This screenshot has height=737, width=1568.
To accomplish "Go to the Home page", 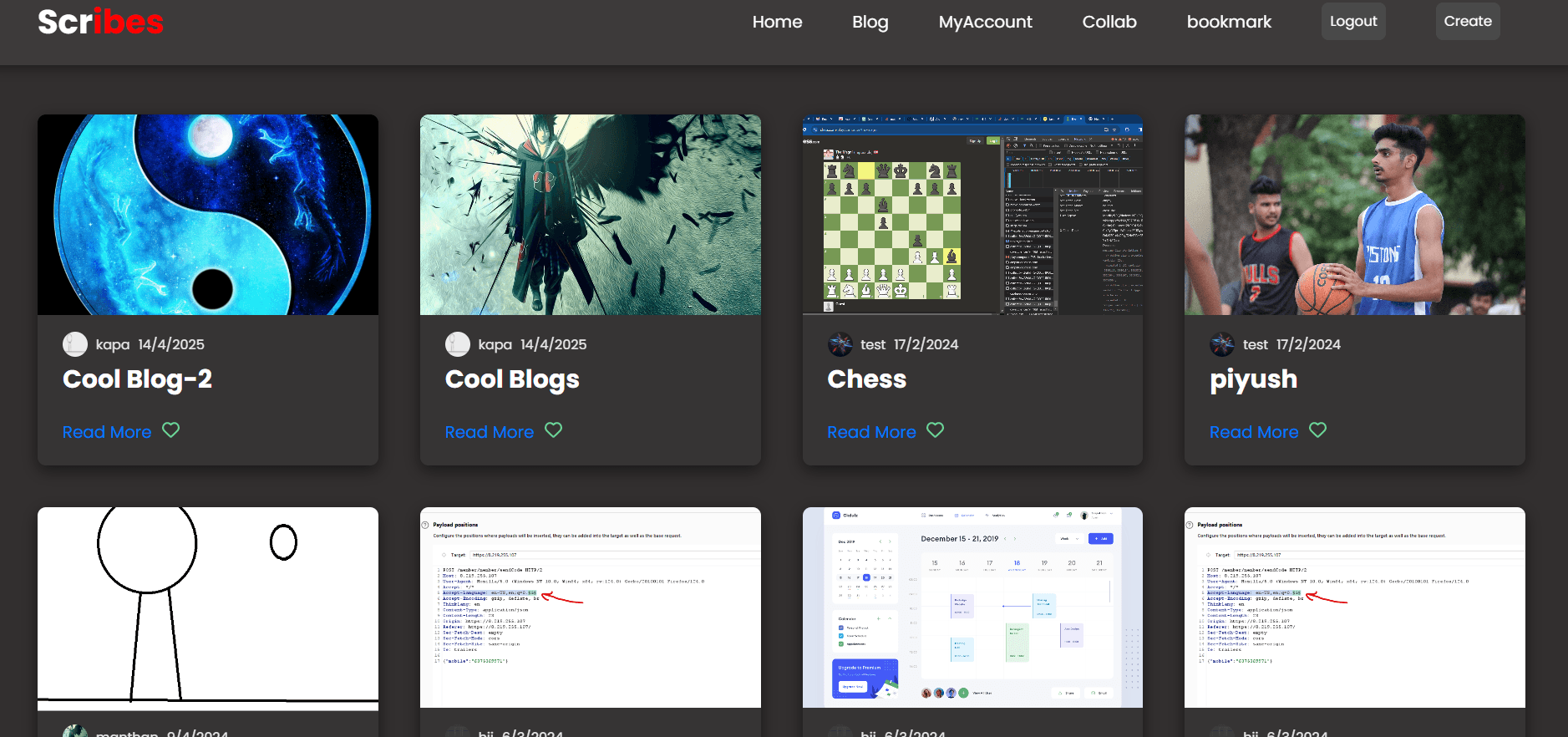I will point(777,22).
